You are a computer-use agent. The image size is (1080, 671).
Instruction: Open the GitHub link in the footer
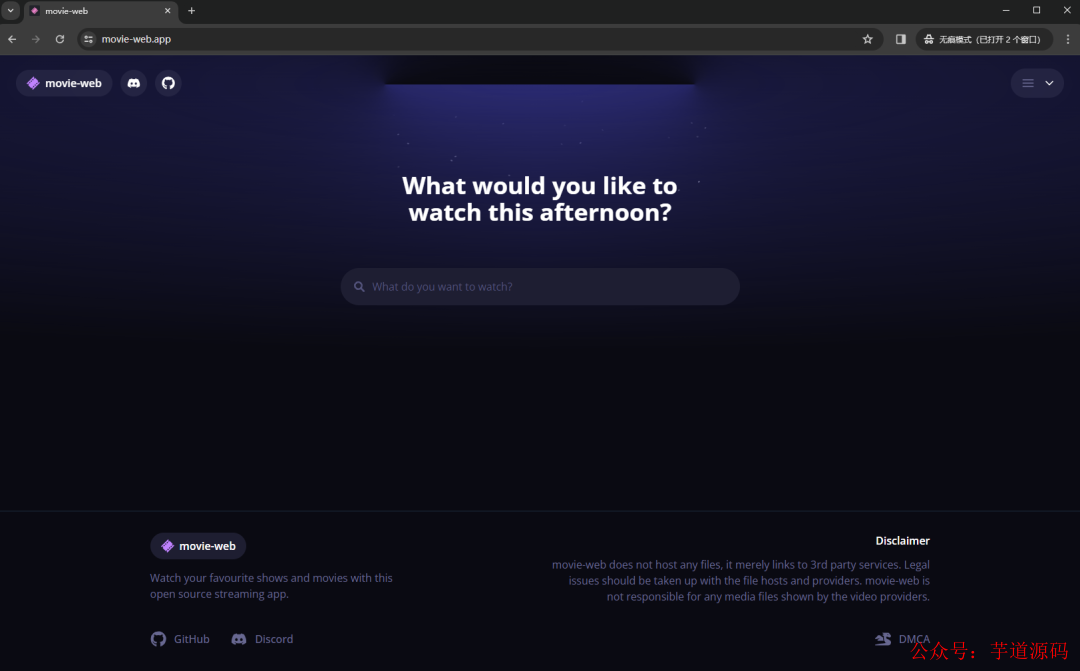(x=180, y=639)
